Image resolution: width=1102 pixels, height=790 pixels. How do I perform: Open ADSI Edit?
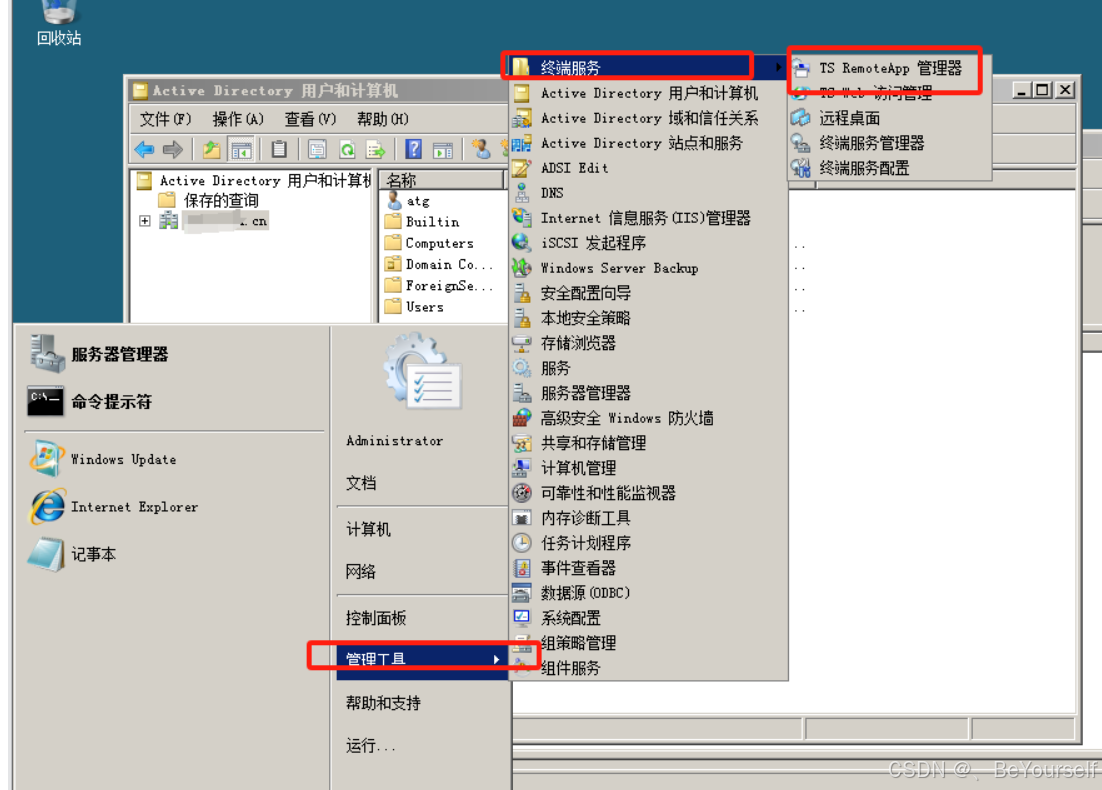point(647,168)
